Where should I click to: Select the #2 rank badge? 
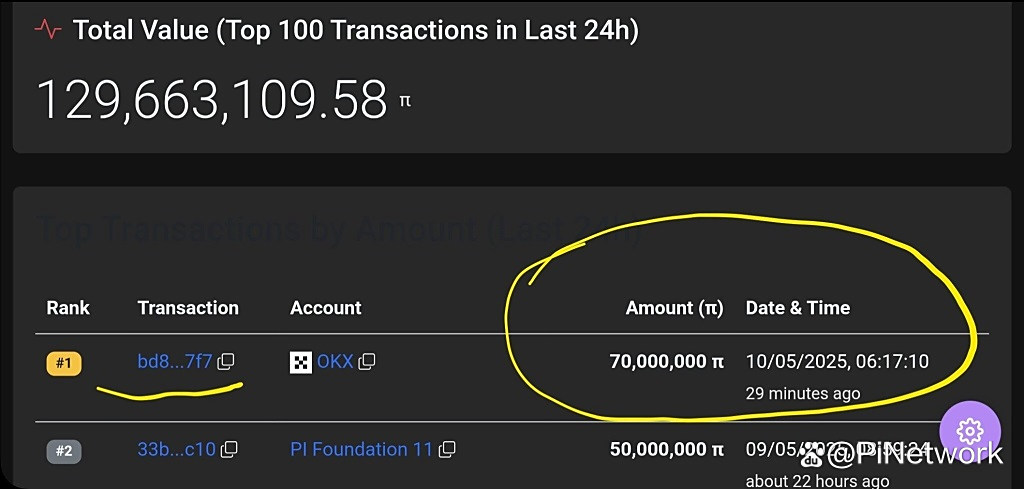pos(63,451)
